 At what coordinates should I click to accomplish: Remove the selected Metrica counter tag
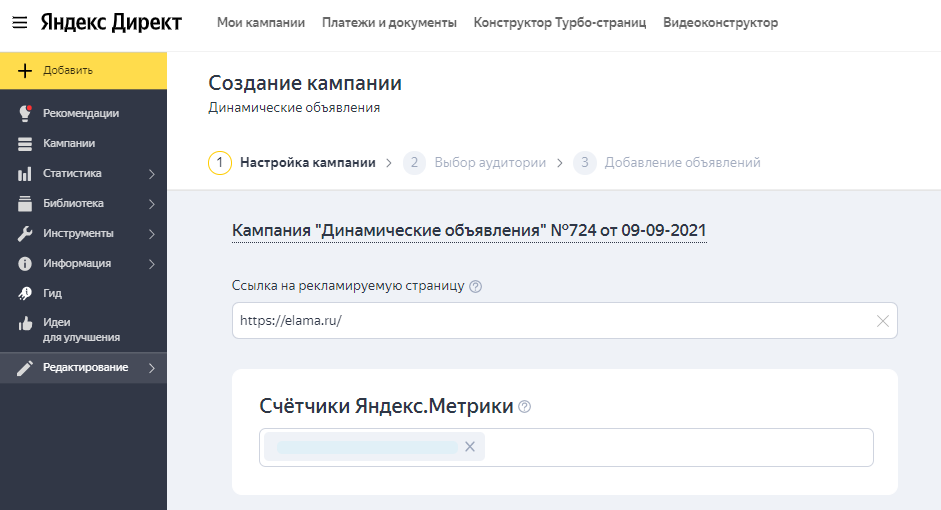[470, 447]
